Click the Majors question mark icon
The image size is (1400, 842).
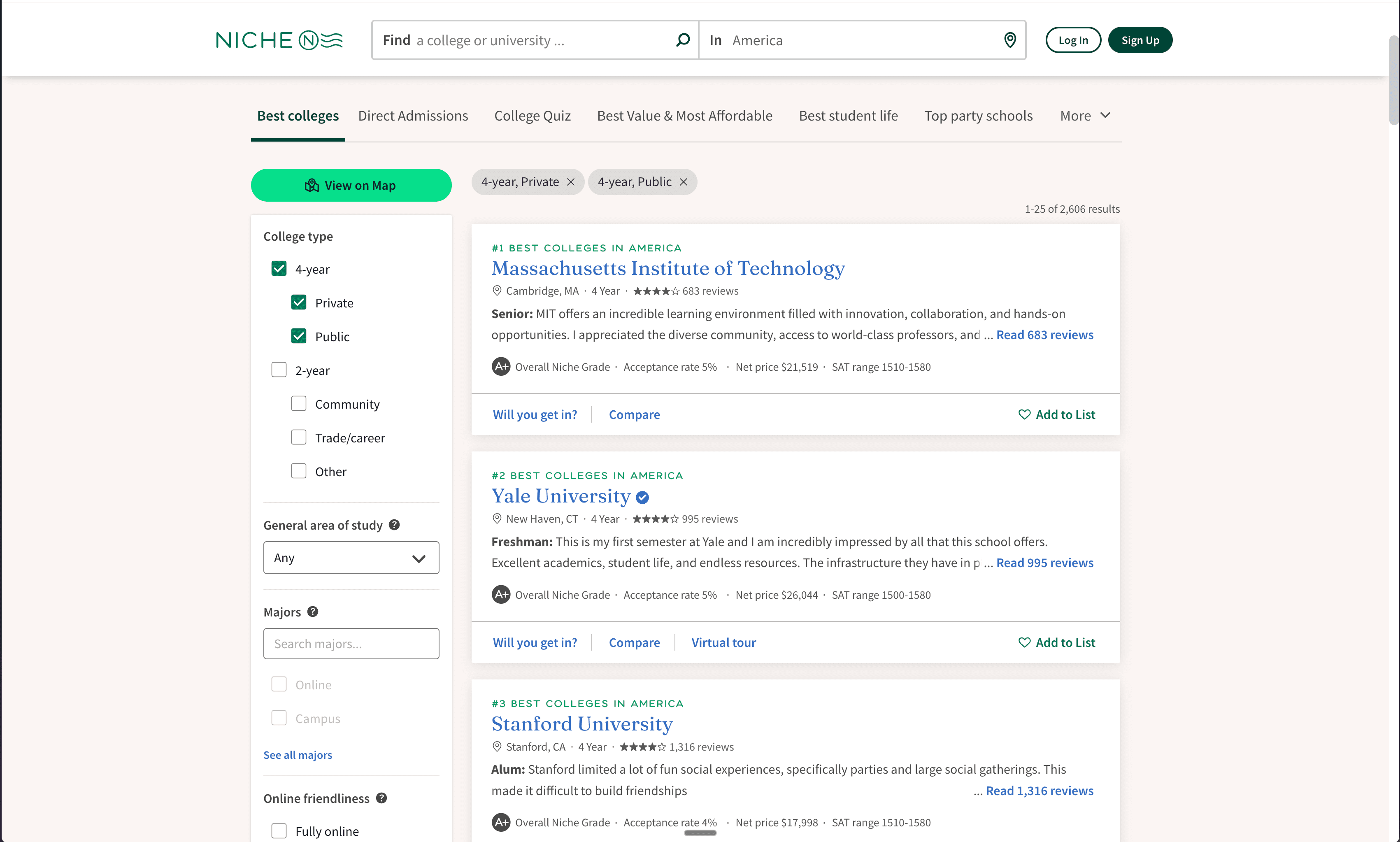point(312,612)
